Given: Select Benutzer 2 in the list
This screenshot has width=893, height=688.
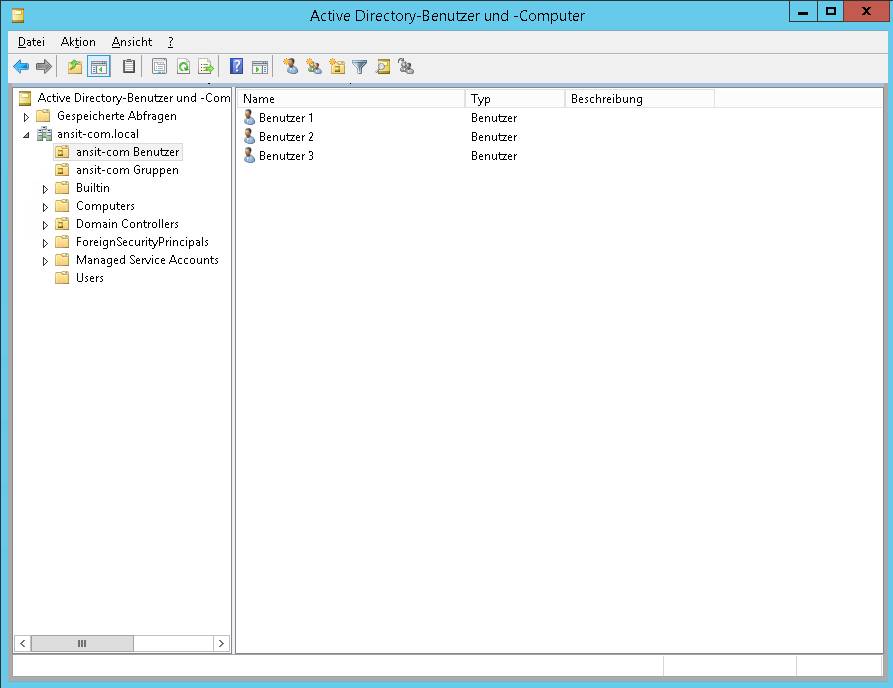Looking at the screenshot, I should 286,137.
